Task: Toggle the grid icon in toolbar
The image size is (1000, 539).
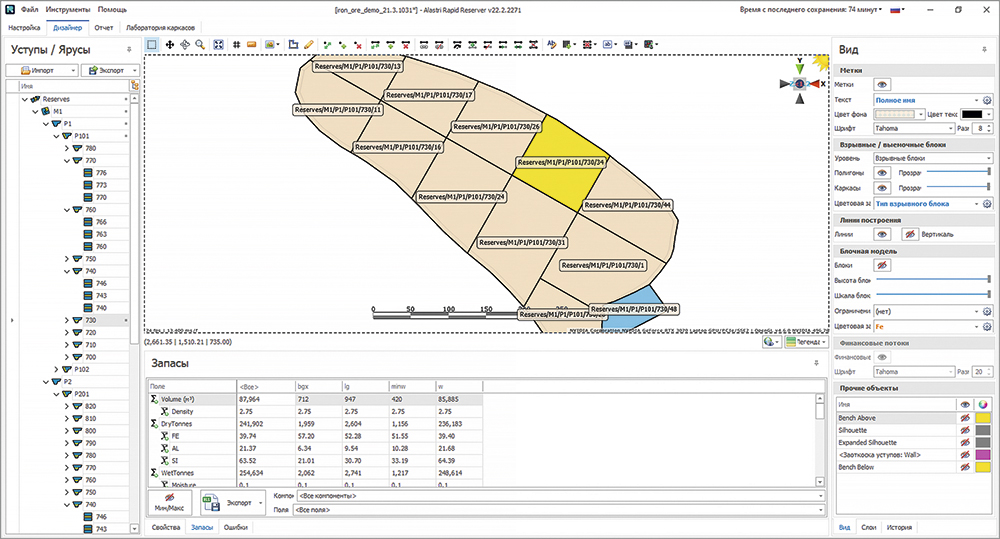Action: pos(236,45)
